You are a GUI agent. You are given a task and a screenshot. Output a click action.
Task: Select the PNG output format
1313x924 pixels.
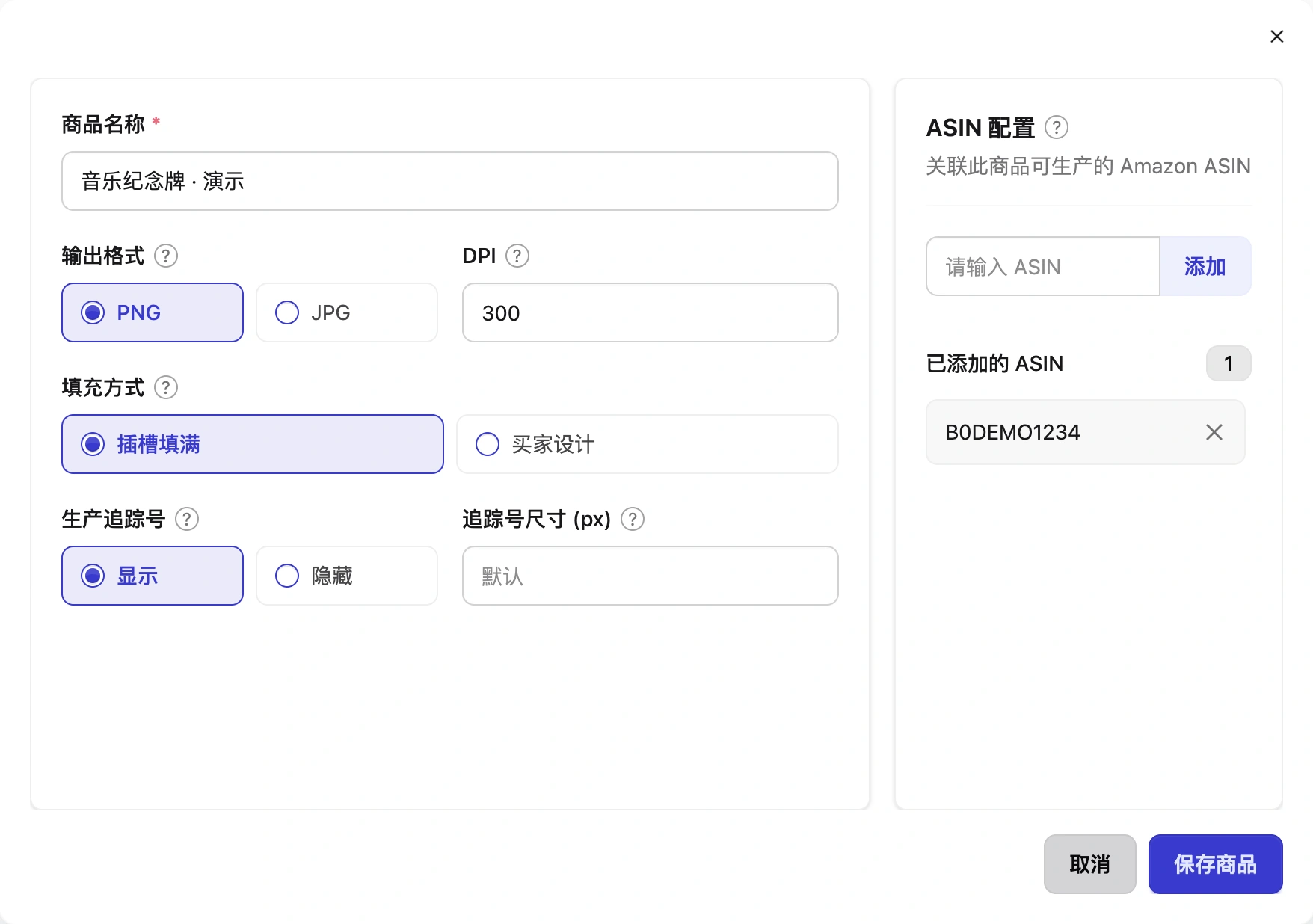tap(153, 312)
